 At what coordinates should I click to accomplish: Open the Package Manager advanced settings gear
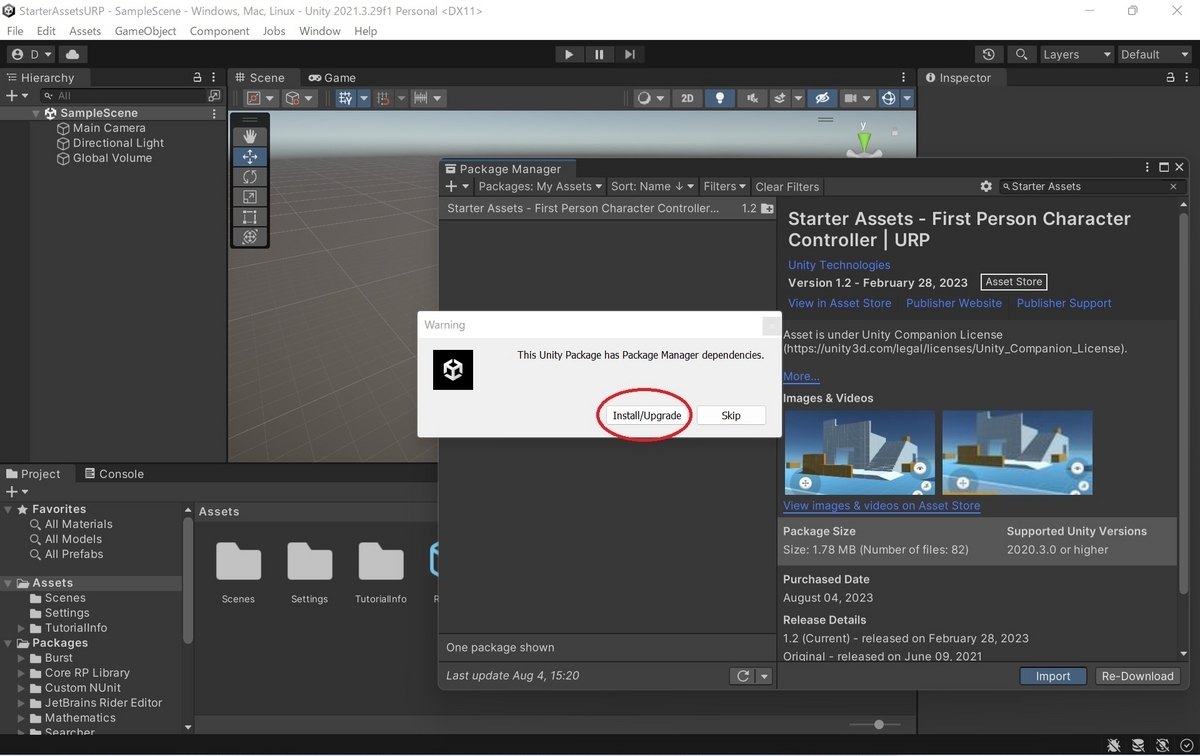[x=986, y=186]
